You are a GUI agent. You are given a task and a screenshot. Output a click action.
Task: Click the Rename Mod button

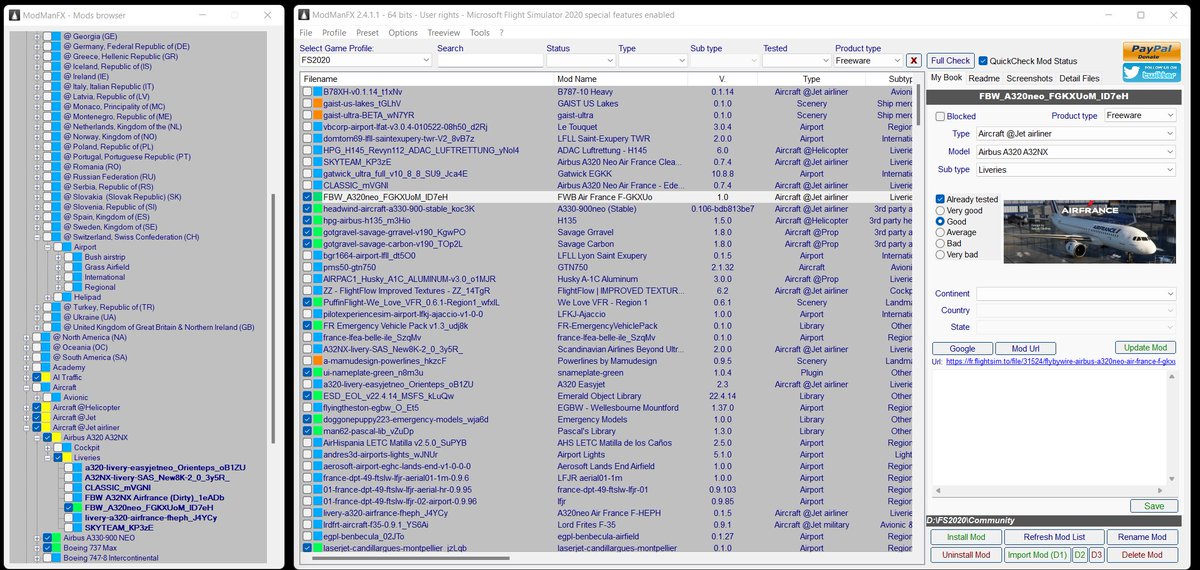[x=1142, y=537]
